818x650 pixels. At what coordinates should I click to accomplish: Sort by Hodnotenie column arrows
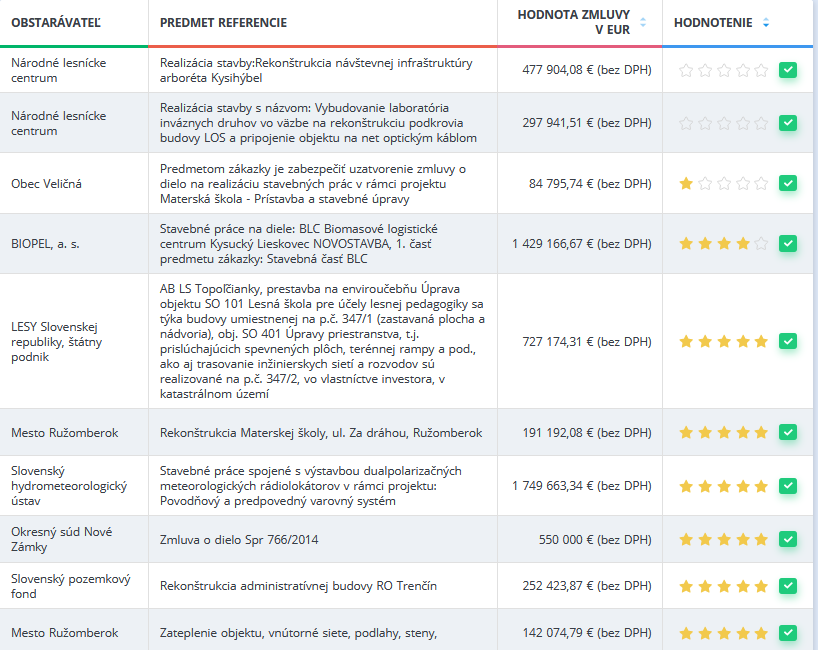point(766,22)
